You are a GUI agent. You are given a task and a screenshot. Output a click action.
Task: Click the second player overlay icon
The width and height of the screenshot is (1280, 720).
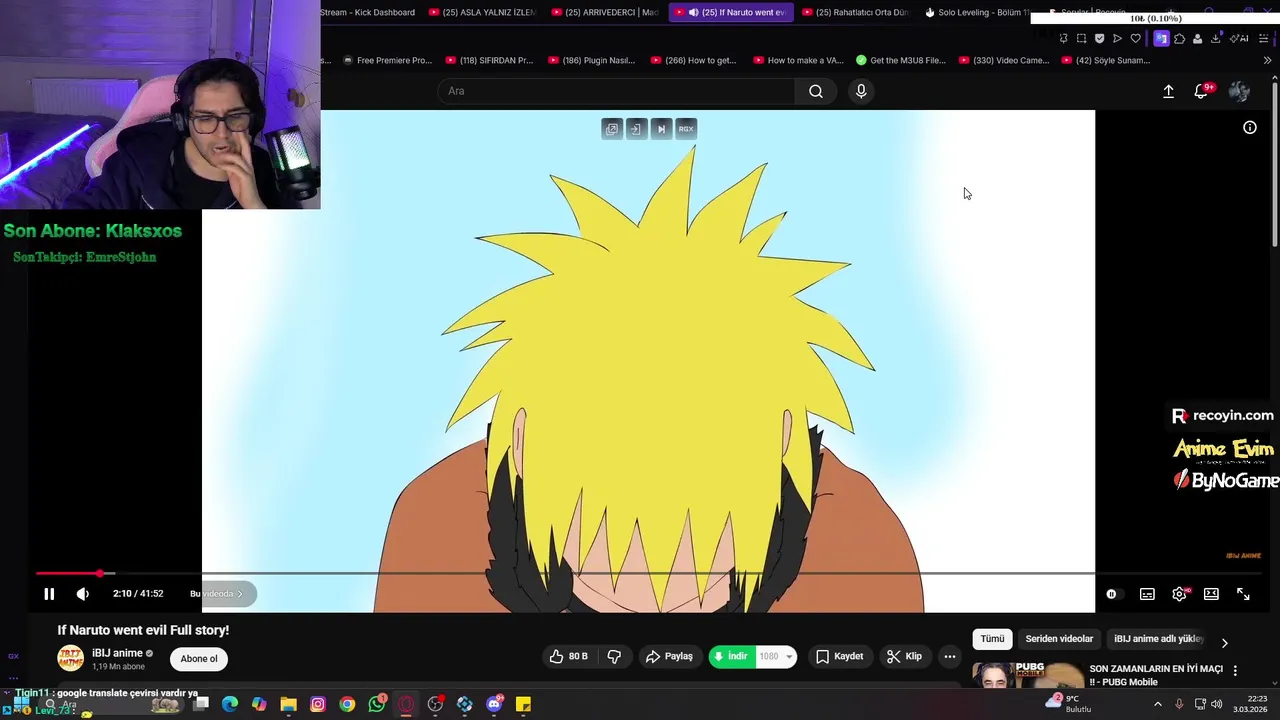tap(637, 129)
